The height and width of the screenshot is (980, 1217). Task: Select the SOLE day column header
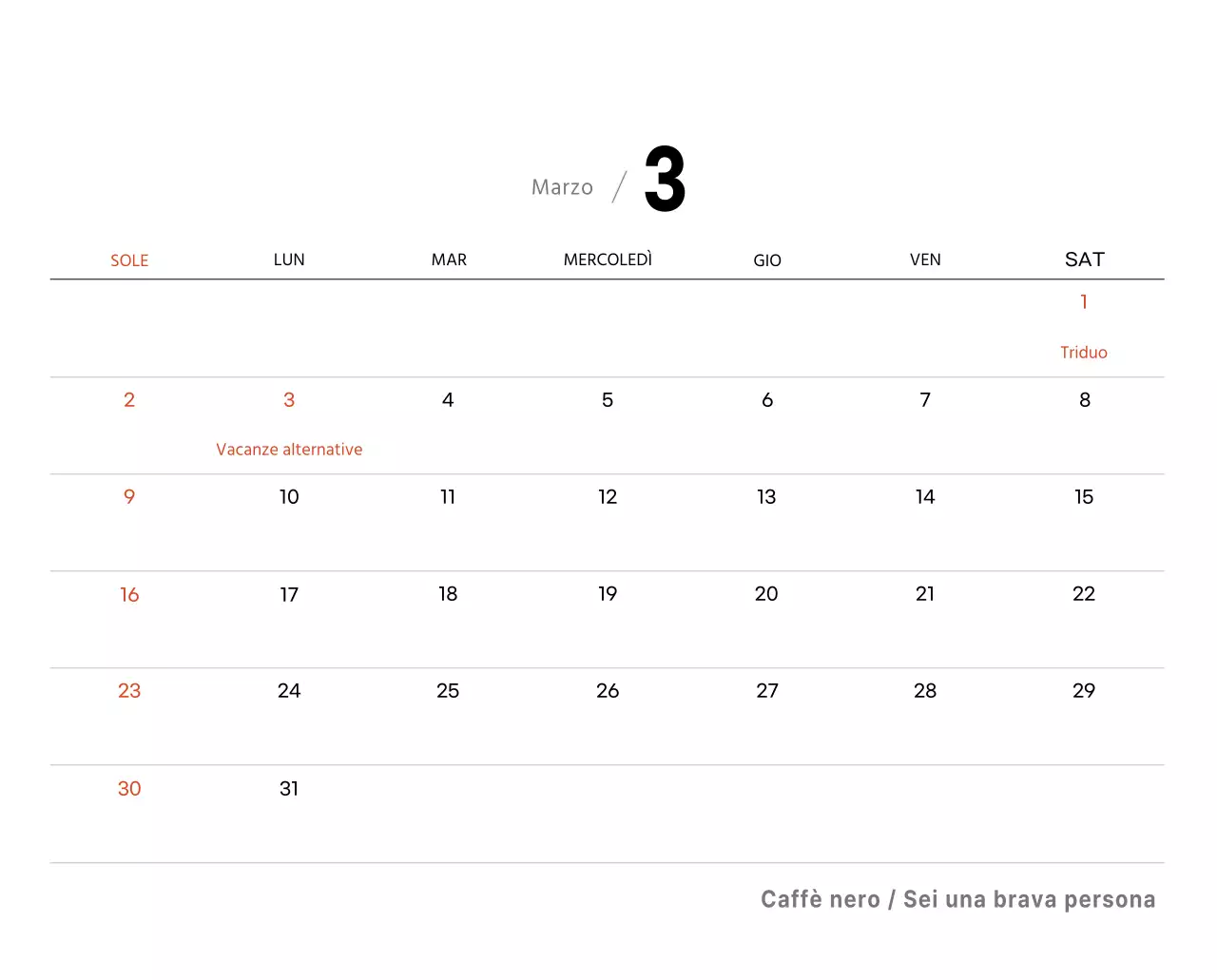pyautogui.click(x=129, y=260)
